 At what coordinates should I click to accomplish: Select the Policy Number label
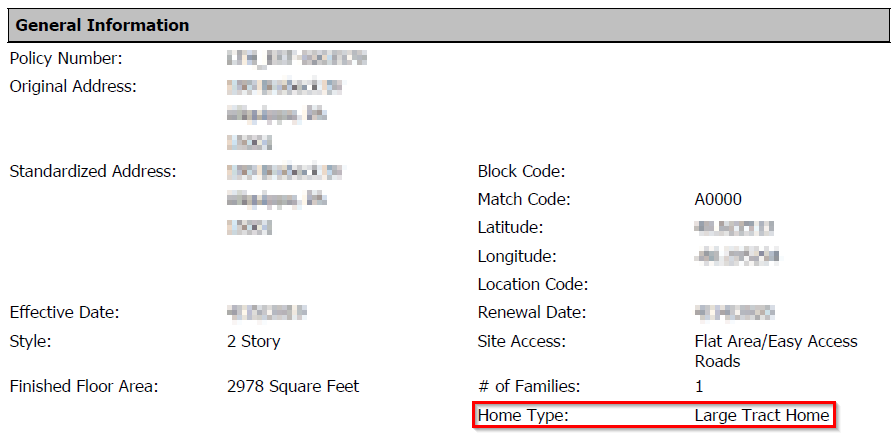[66, 59]
